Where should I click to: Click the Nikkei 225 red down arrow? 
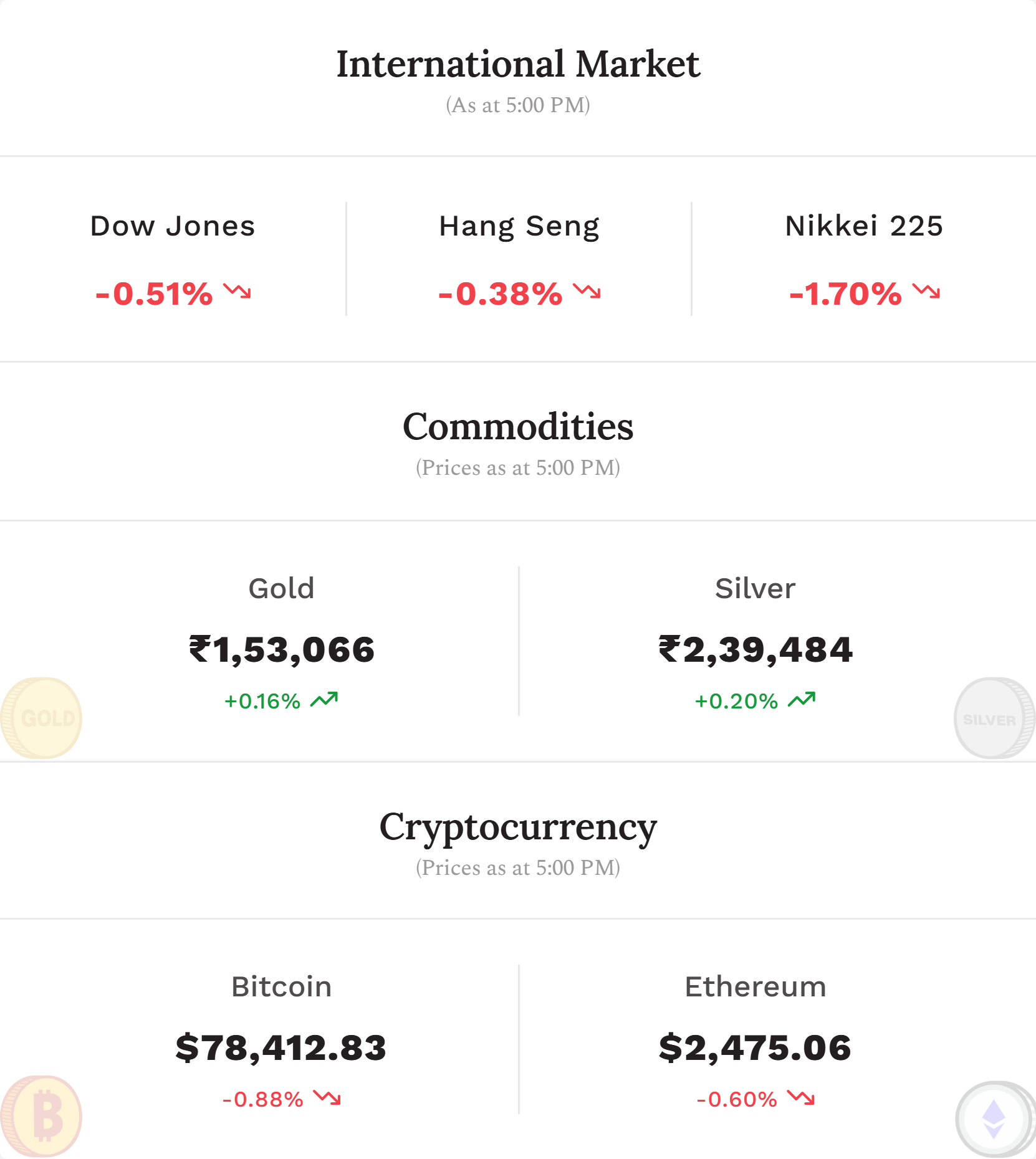pos(926,291)
